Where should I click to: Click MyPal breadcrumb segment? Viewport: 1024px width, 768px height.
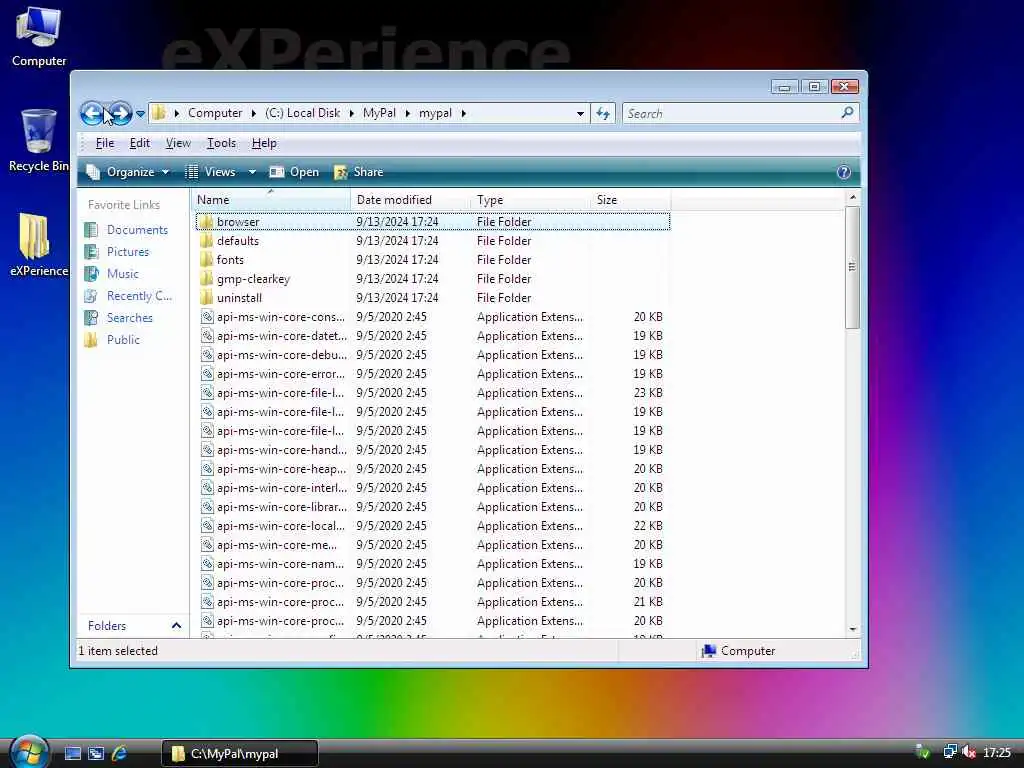tap(379, 113)
